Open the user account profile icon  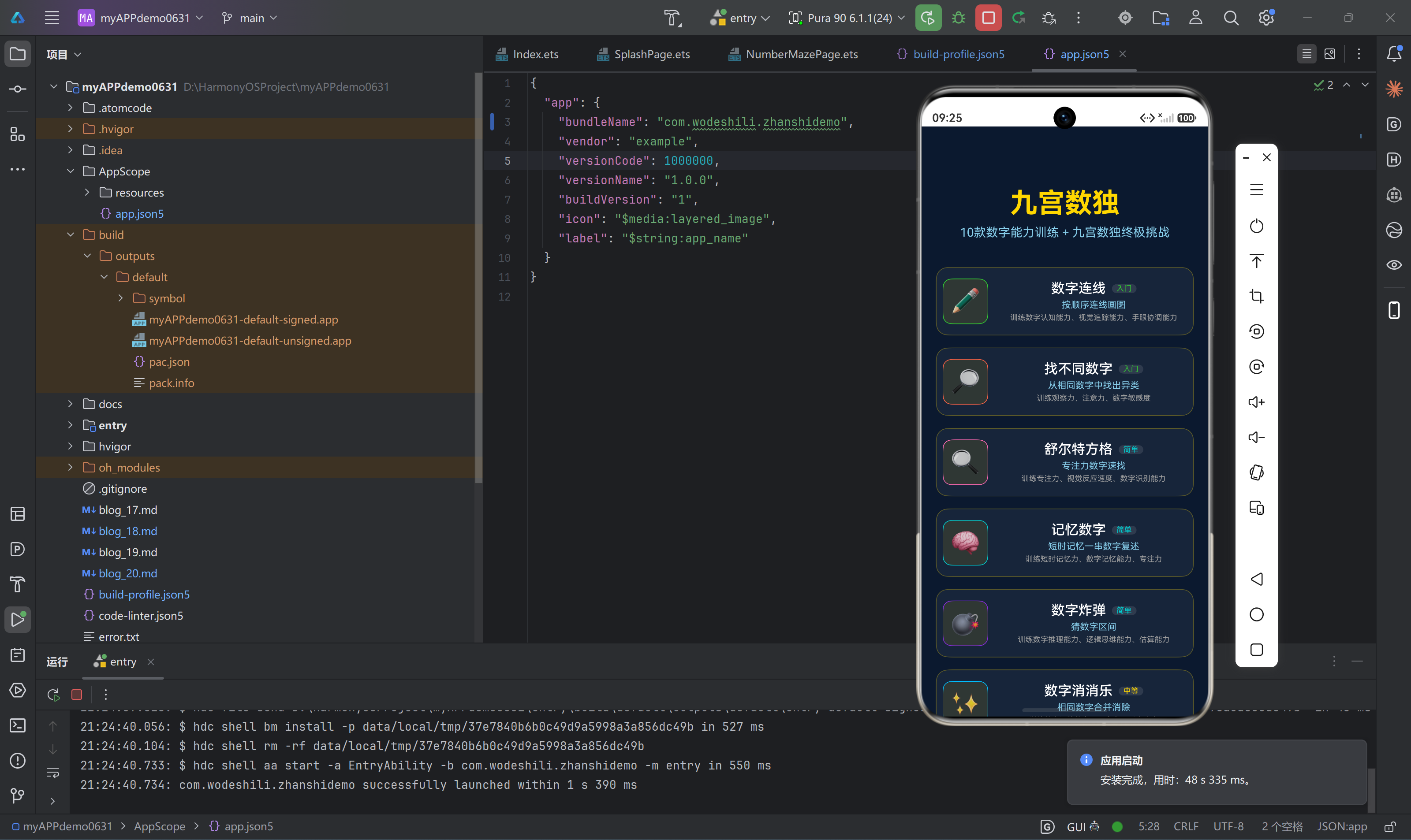[1195, 18]
